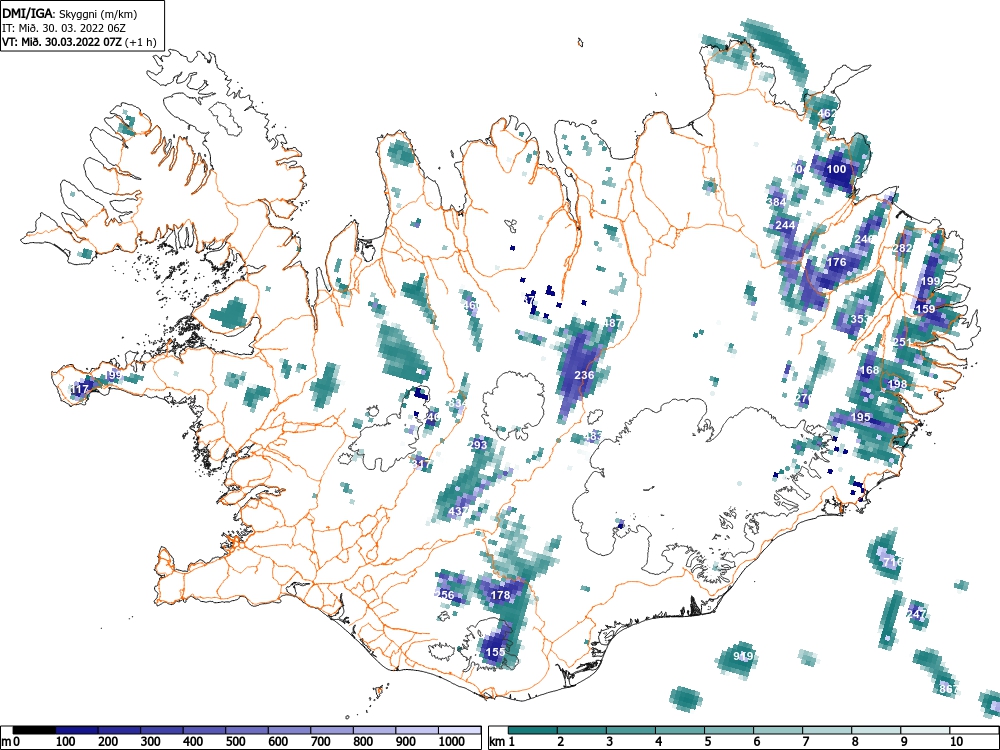
Task: Click the offshore value label 247
Action: coord(916,614)
